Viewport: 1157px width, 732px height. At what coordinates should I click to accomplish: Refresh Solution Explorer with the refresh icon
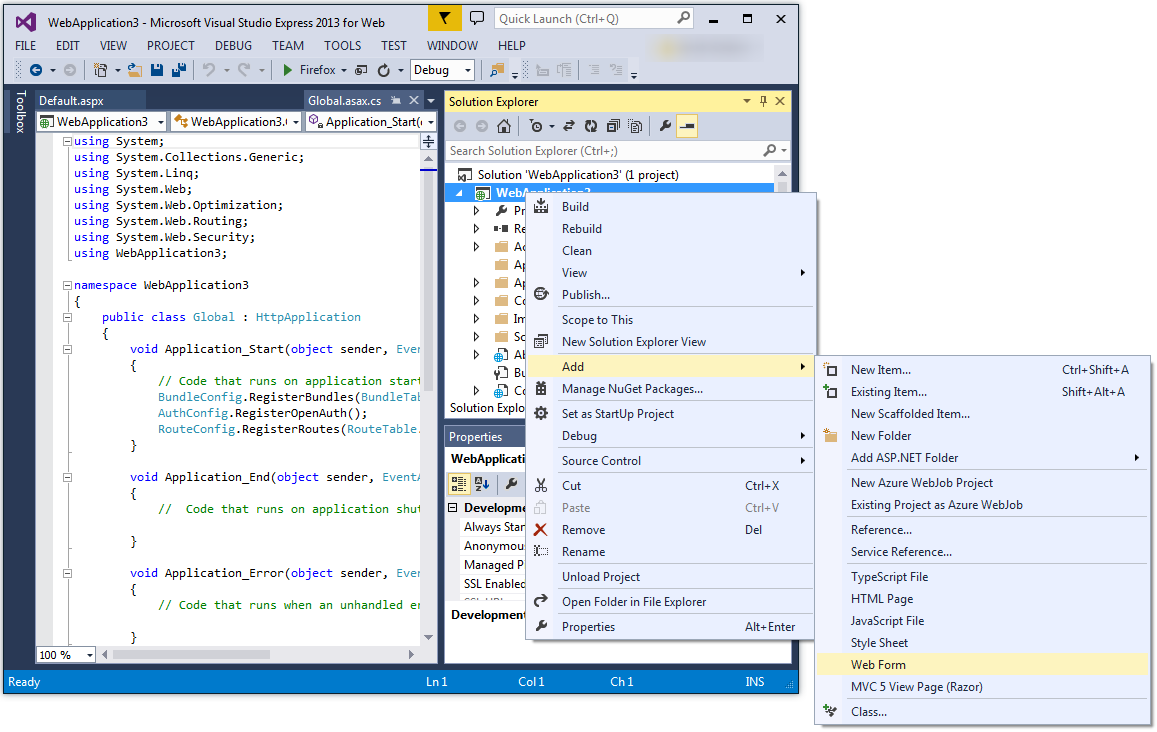(x=590, y=126)
